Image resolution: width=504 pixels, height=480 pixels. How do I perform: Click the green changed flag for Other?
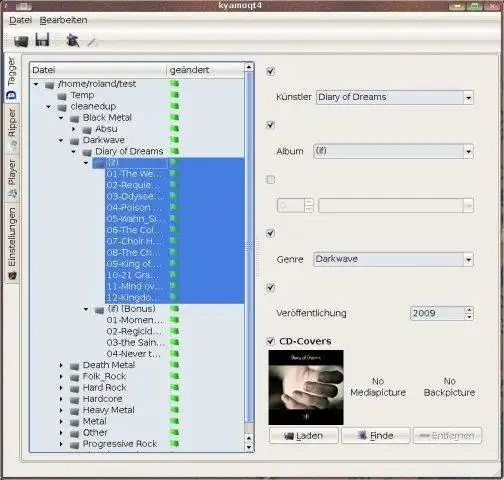(174, 432)
